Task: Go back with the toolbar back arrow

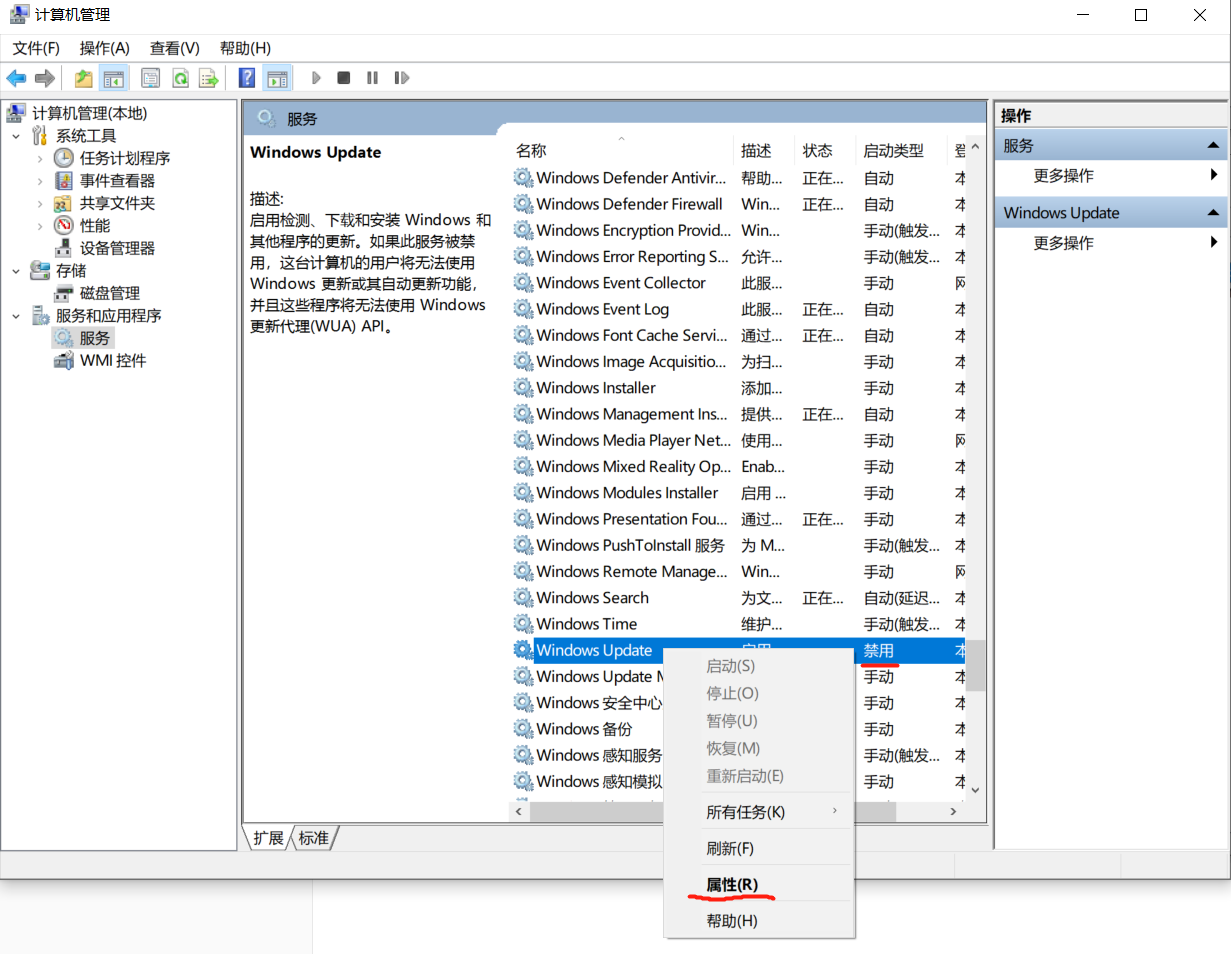Action: (x=16, y=78)
